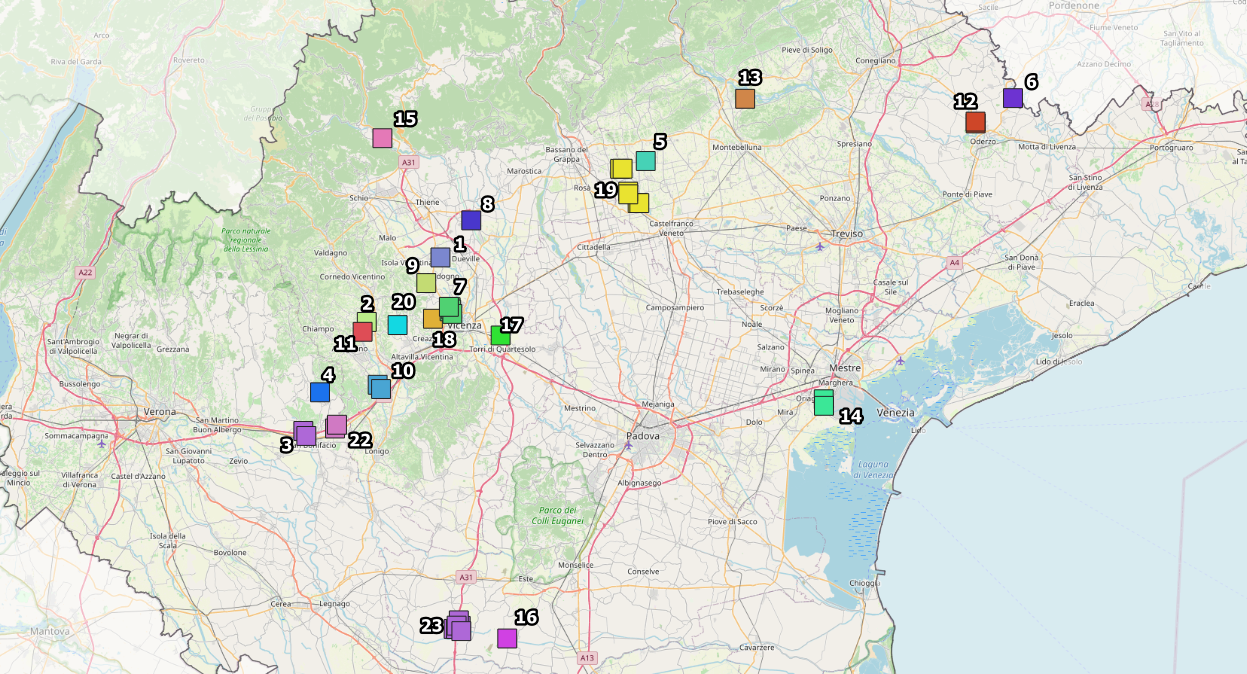
Task: Click the red marker labeled 11
Action: (x=363, y=332)
